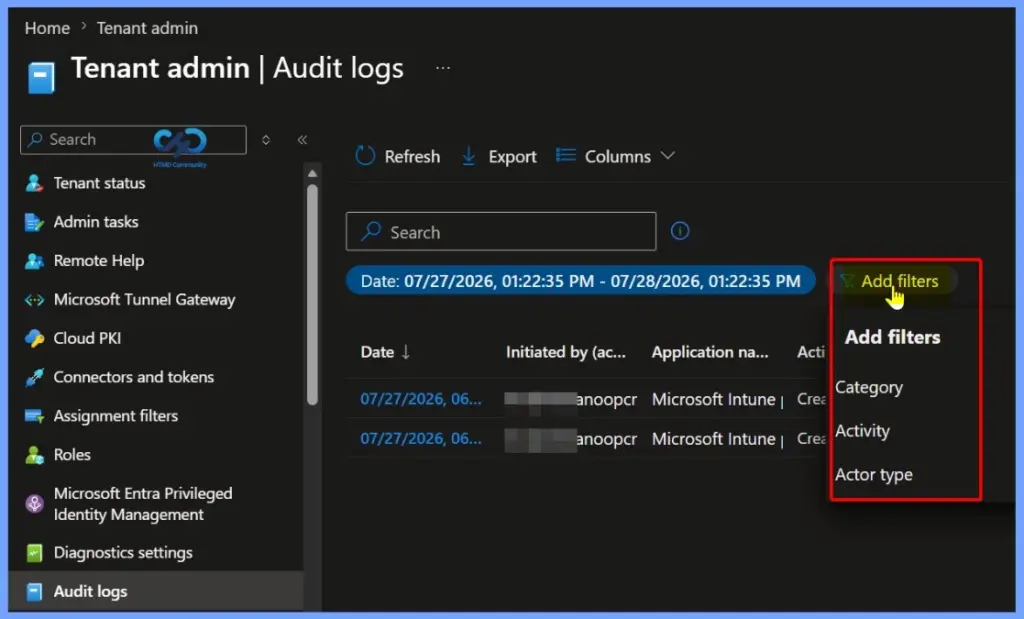The height and width of the screenshot is (619, 1024).
Task: Click the Export button label
Action: coord(512,157)
